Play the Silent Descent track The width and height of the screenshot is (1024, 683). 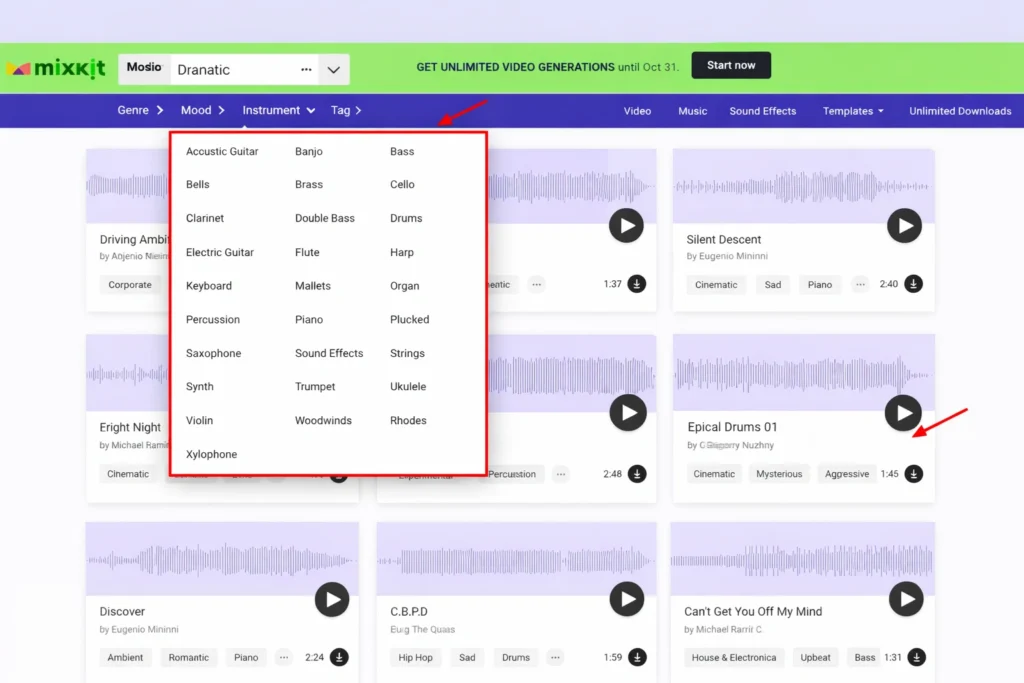pos(904,226)
